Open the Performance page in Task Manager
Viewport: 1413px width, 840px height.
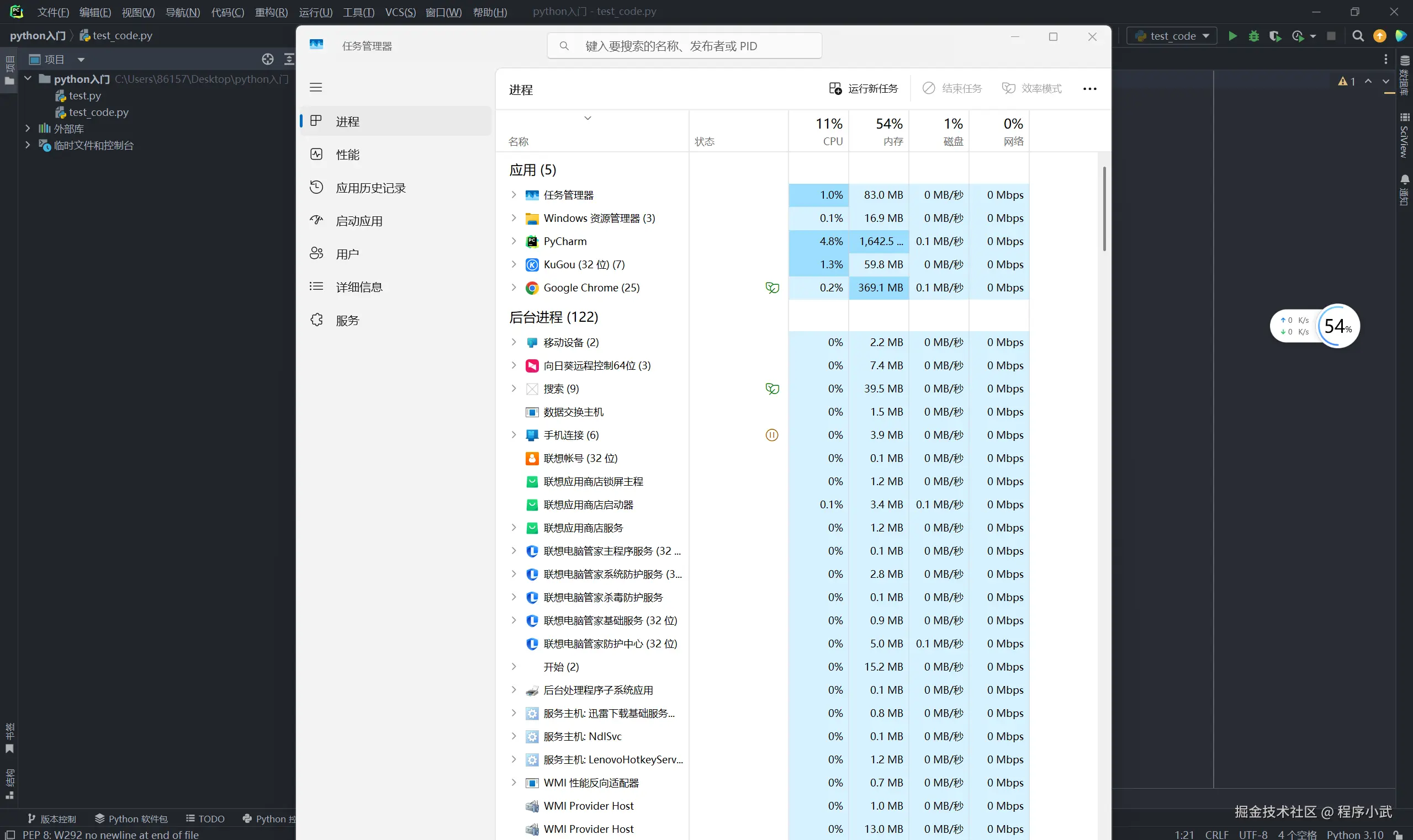[347, 155]
